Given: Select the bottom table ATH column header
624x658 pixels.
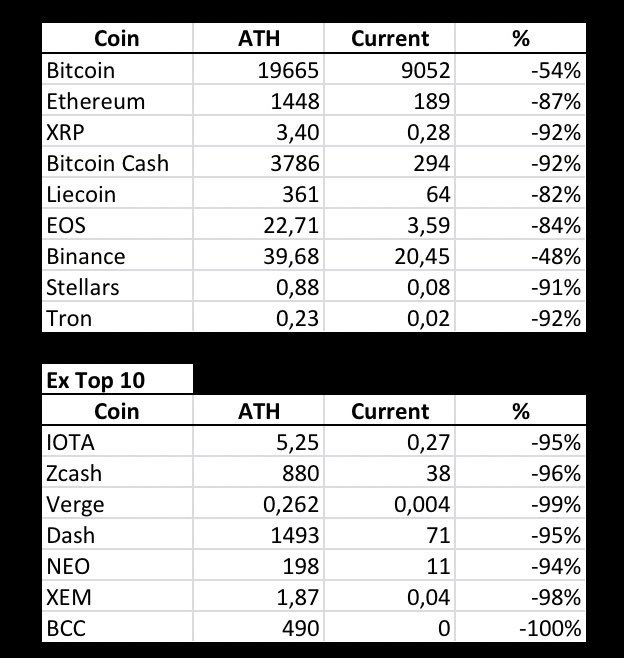Looking at the screenshot, I should click(258, 410).
